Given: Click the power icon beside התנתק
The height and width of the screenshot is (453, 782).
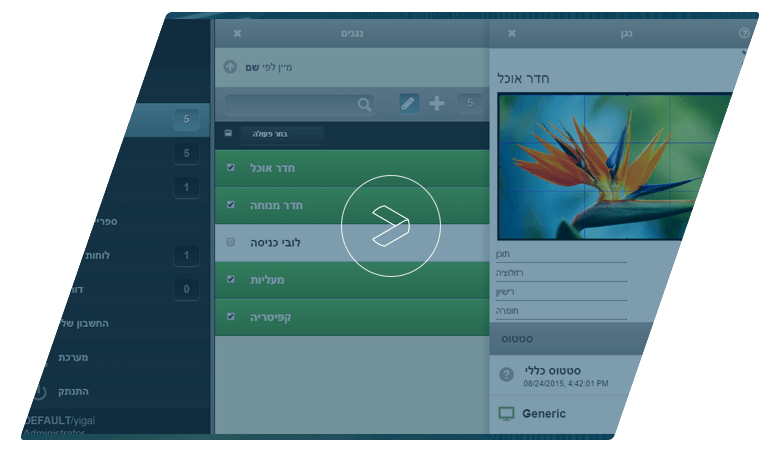Looking at the screenshot, I should [40, 392].
